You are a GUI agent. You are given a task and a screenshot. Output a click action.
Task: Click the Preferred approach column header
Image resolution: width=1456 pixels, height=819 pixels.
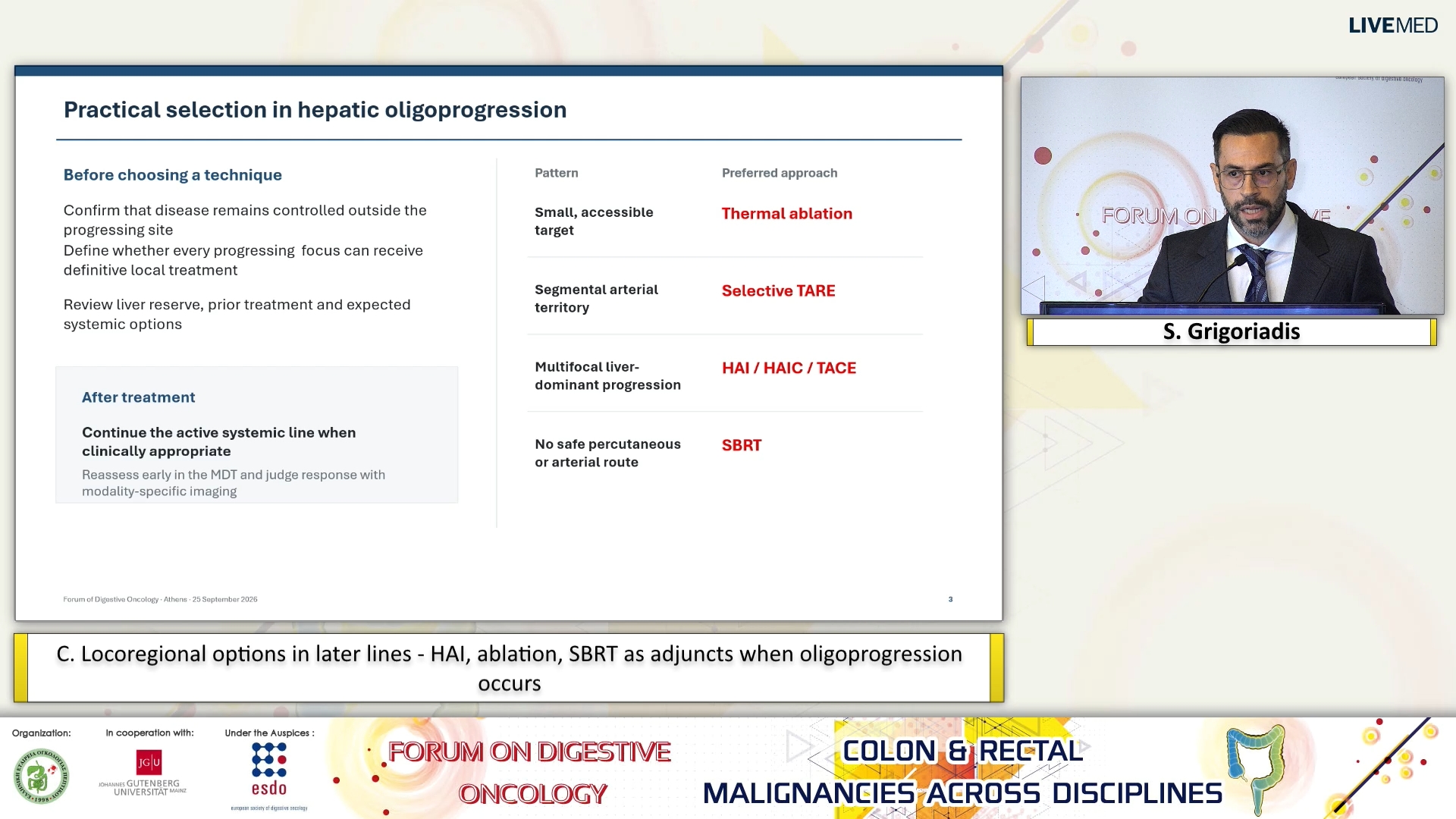pos(780,173)
